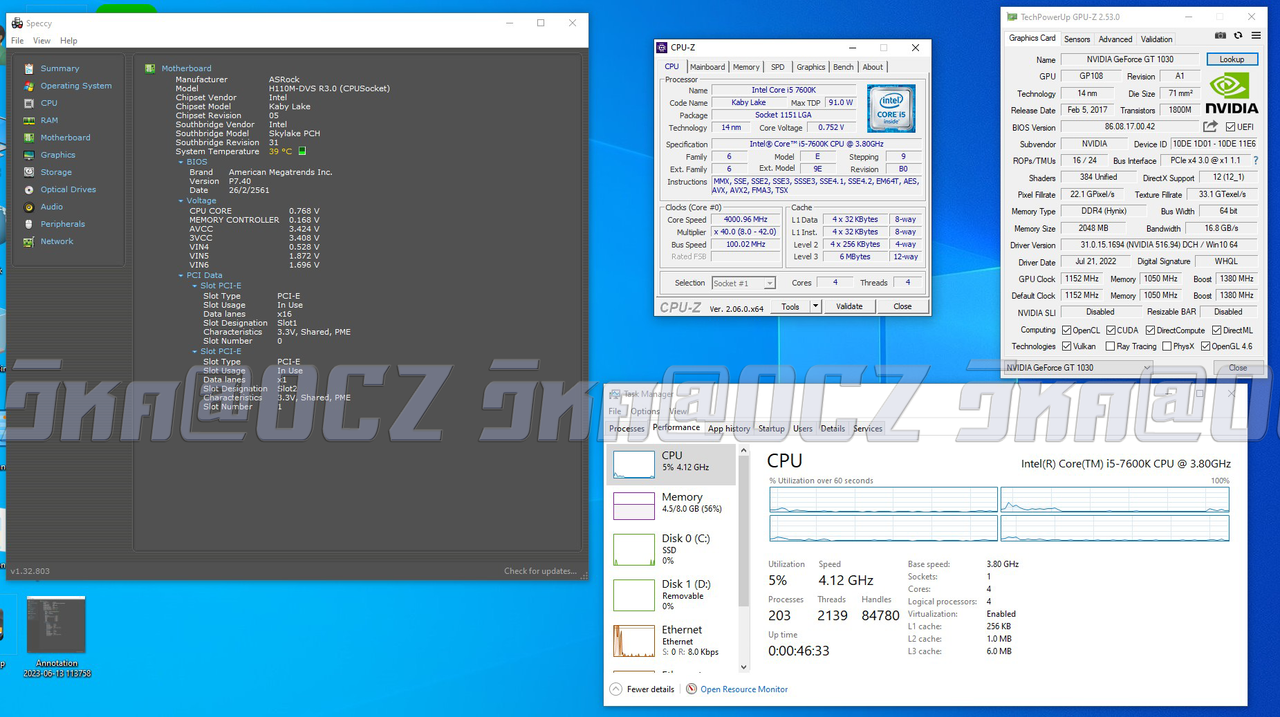Select Storage icon in Speccy sidebar
Screen dimensions: 1280x717
click(28, 172)
